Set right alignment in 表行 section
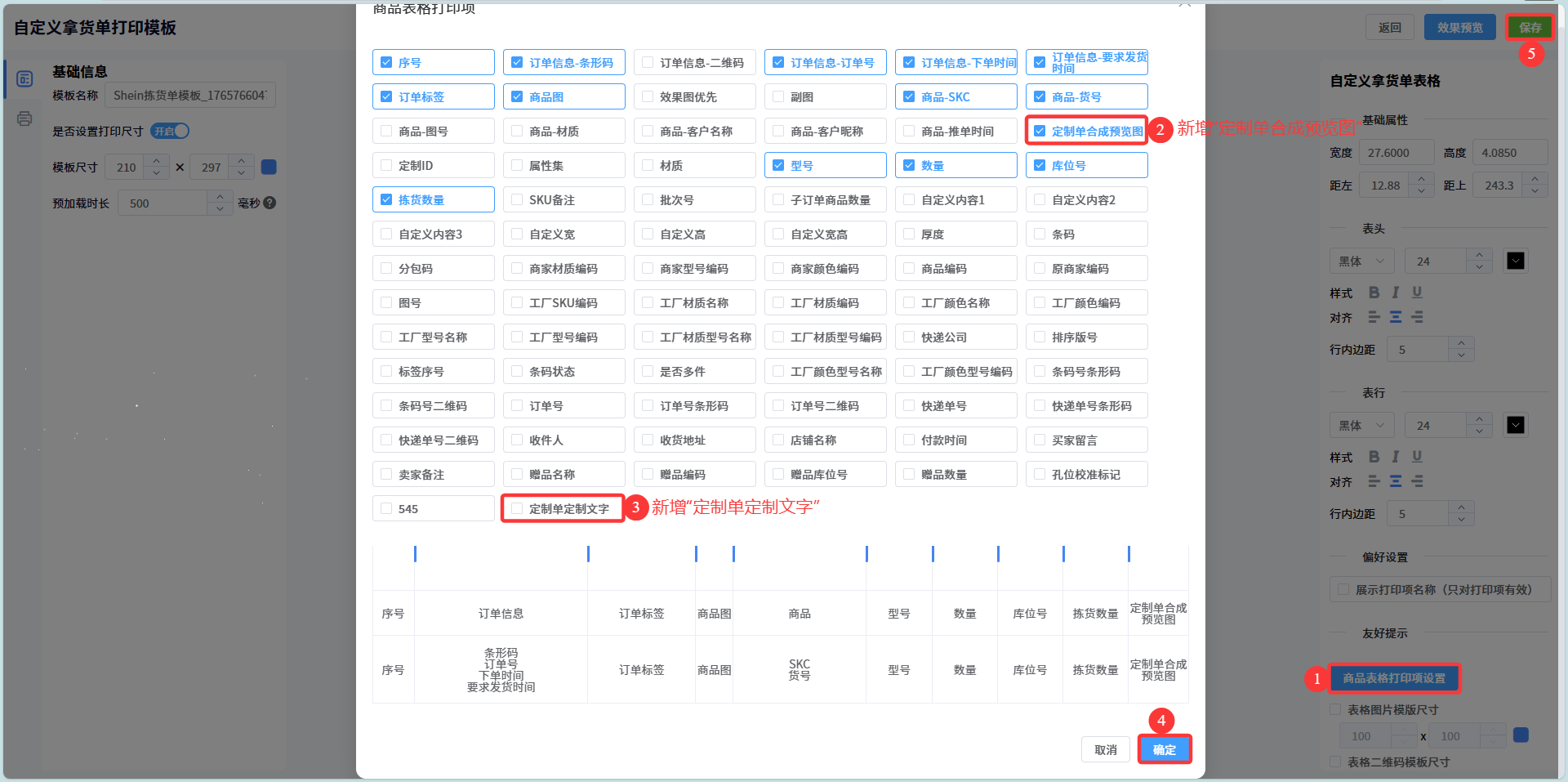This screenshot has width=1568, height=782. 1417,481
